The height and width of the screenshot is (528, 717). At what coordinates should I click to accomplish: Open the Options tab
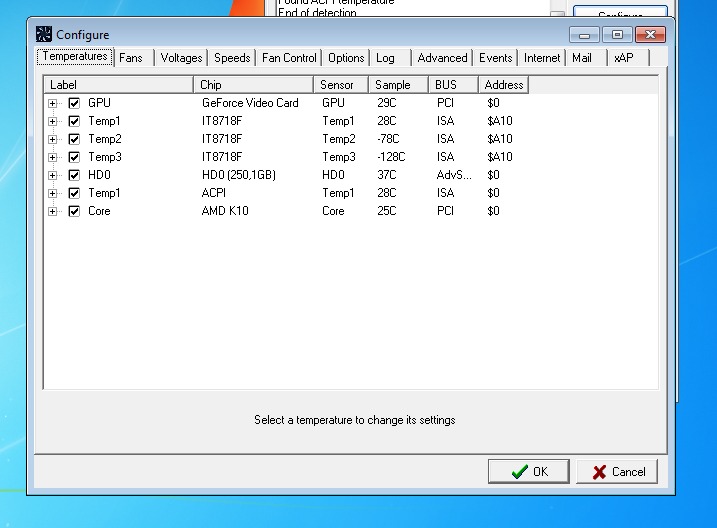pos(346,58)
